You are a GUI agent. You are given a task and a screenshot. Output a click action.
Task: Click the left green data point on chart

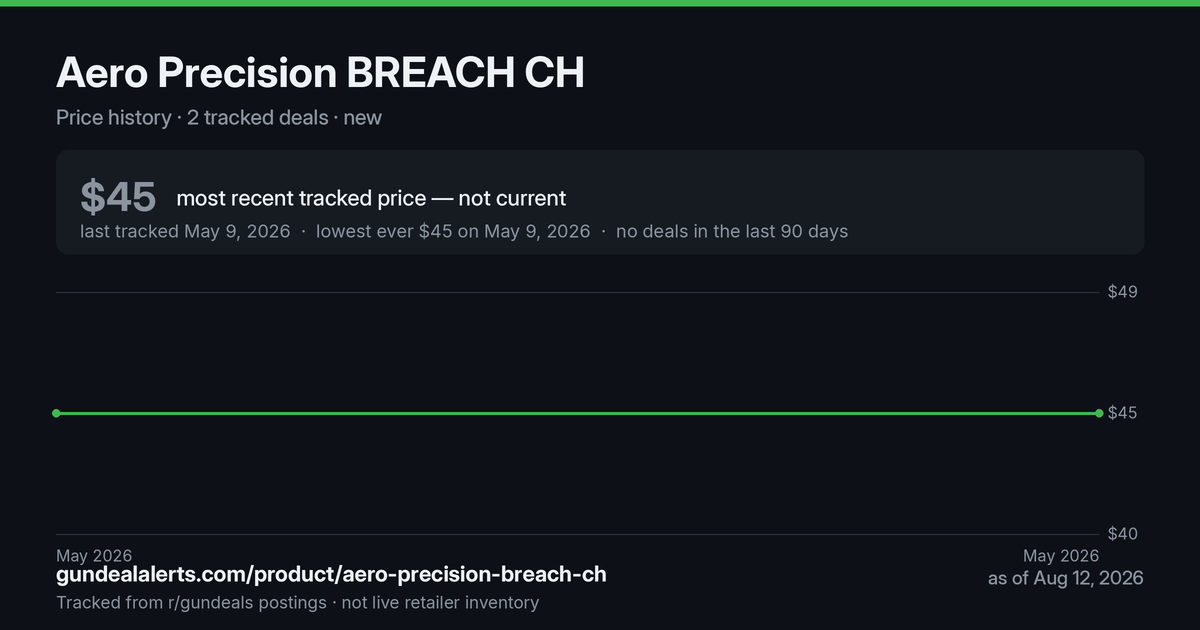pos(56,413)
